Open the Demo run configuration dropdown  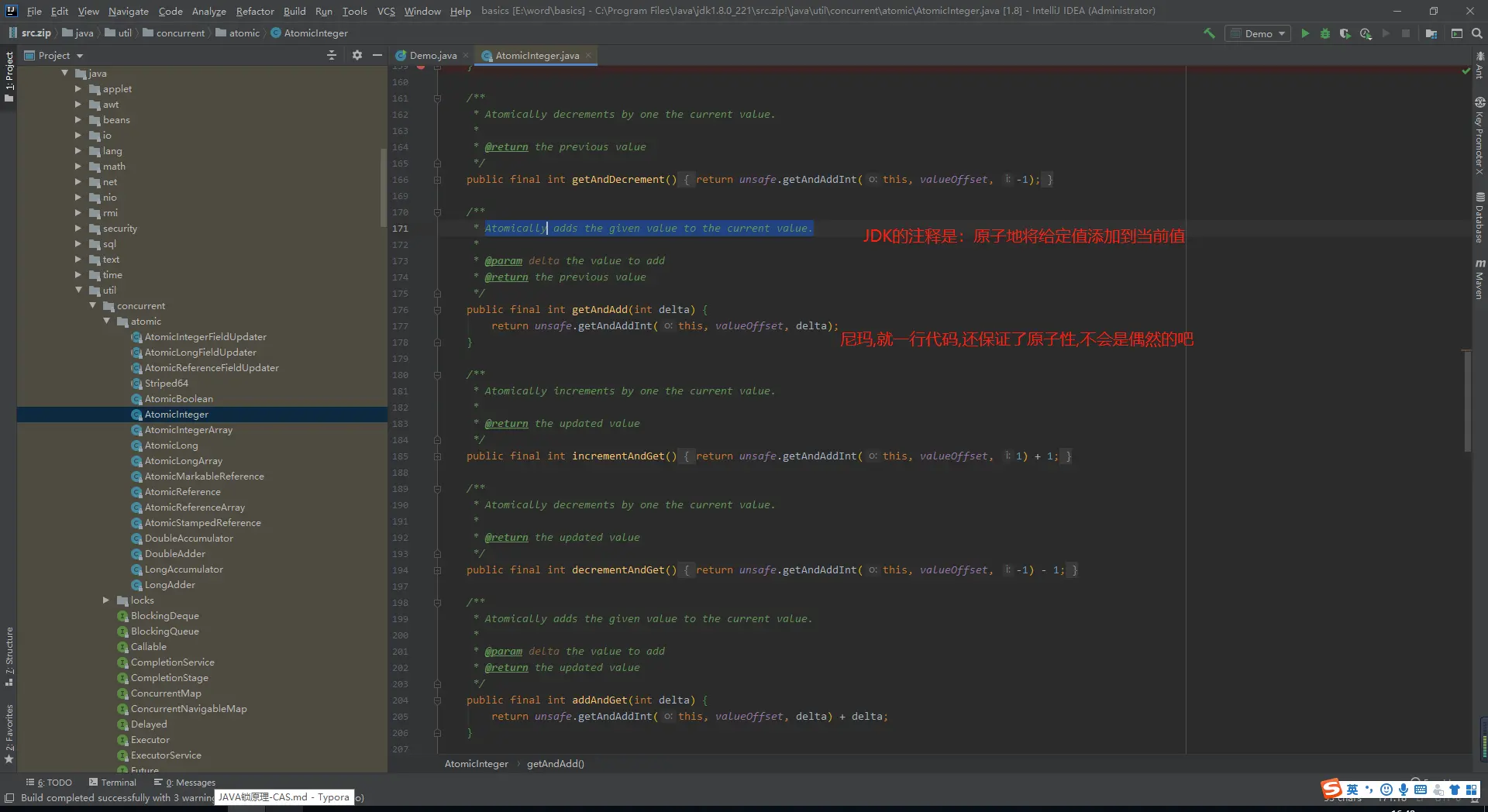pyautogui.click(x=1257, y=33)
